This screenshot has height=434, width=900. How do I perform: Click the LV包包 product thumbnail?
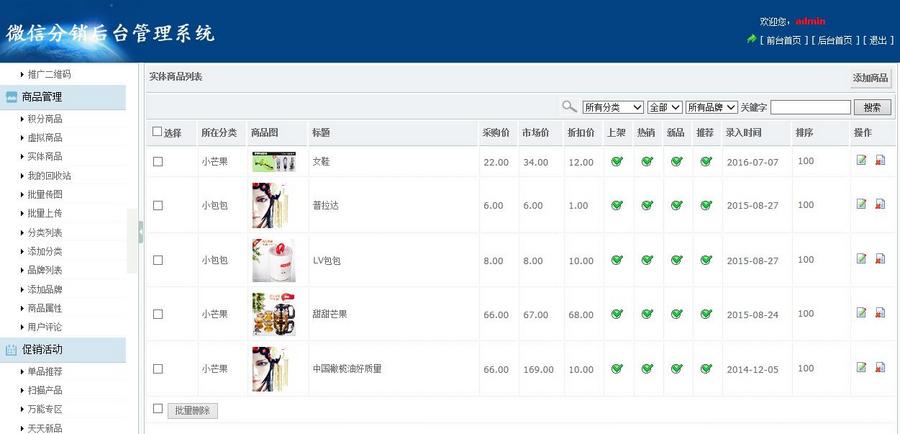tap(274, 260)
